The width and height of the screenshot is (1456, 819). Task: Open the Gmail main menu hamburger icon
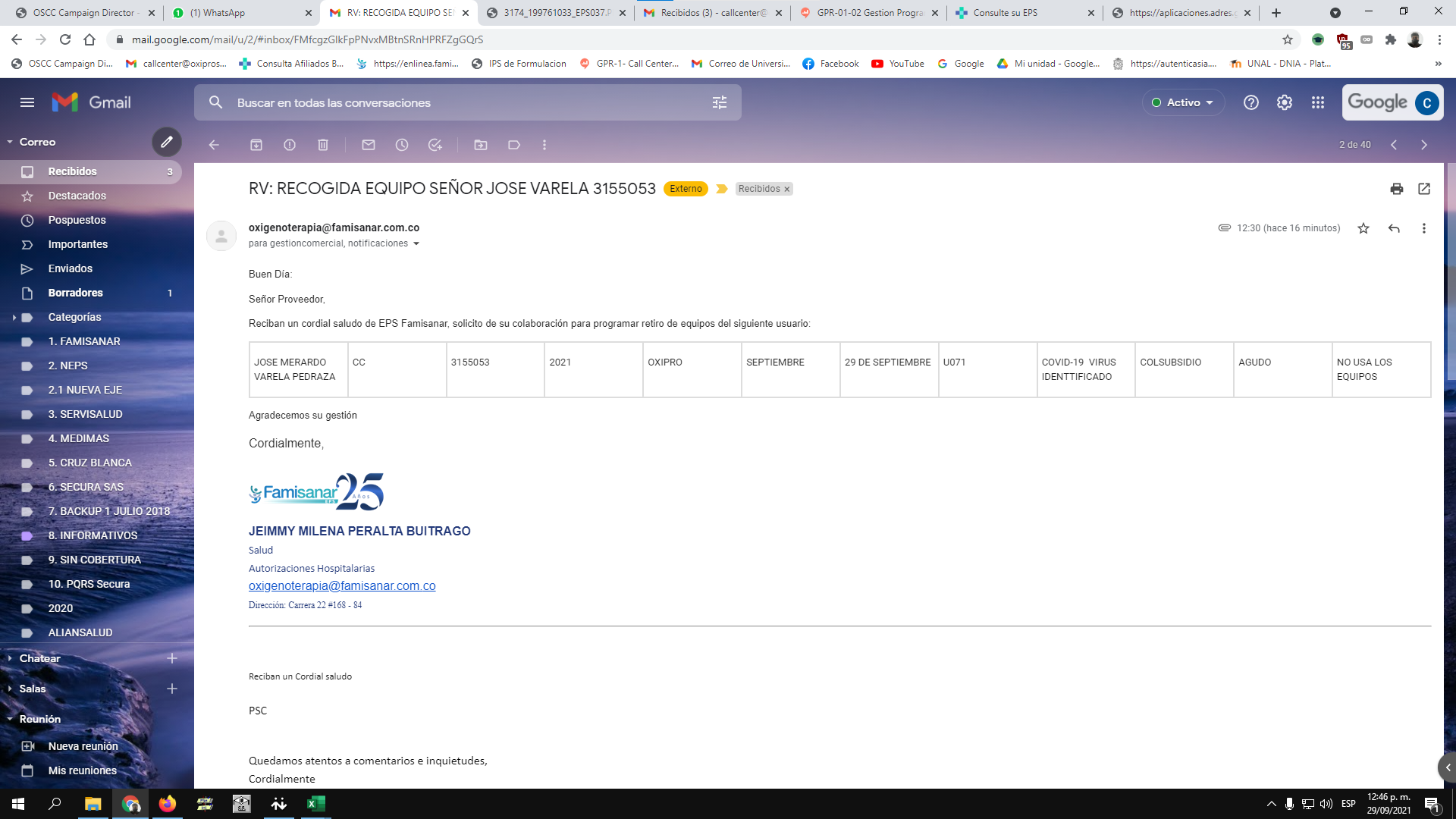(x=27, y=102)
